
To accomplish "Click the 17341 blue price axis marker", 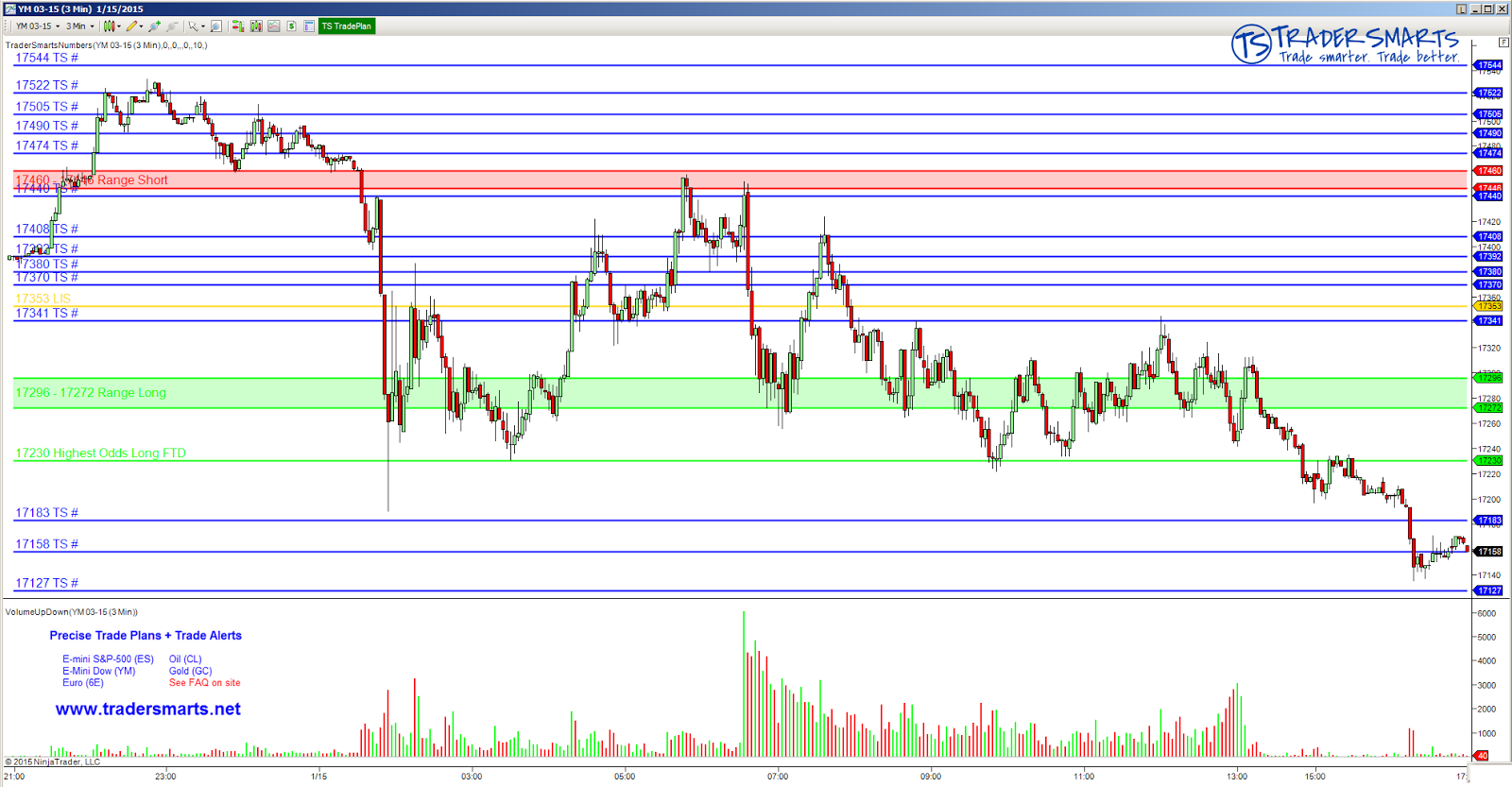I will click(1489, 320).
